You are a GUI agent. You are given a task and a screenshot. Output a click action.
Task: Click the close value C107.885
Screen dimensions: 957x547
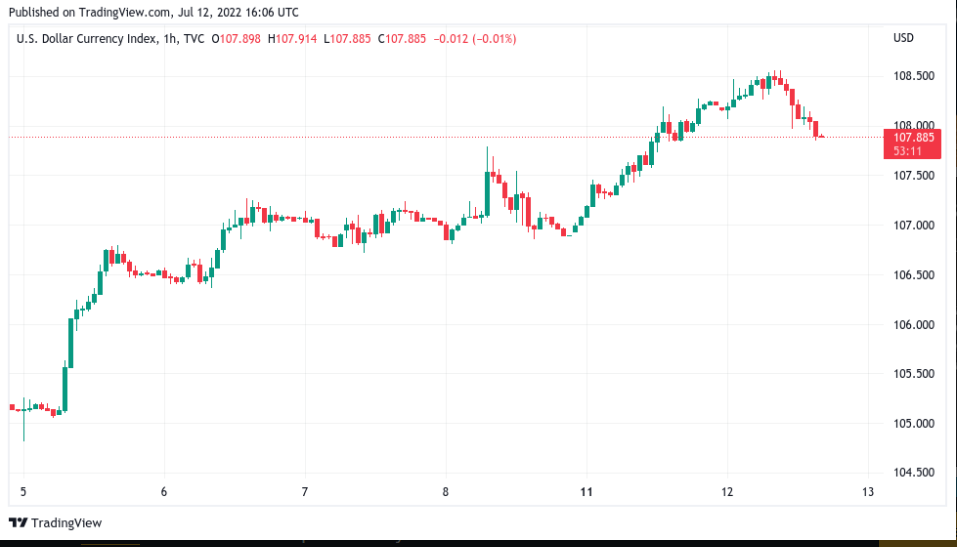pos(402,39)
